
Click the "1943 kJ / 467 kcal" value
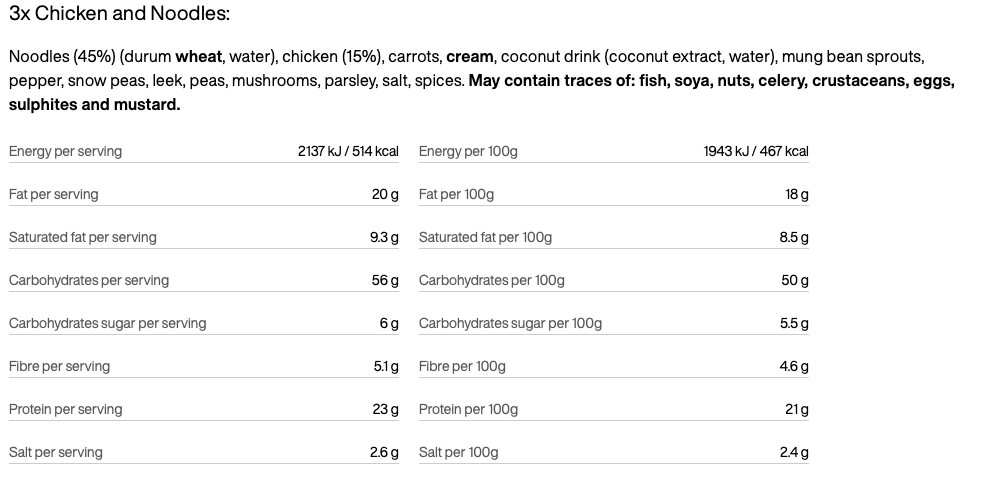756,152
